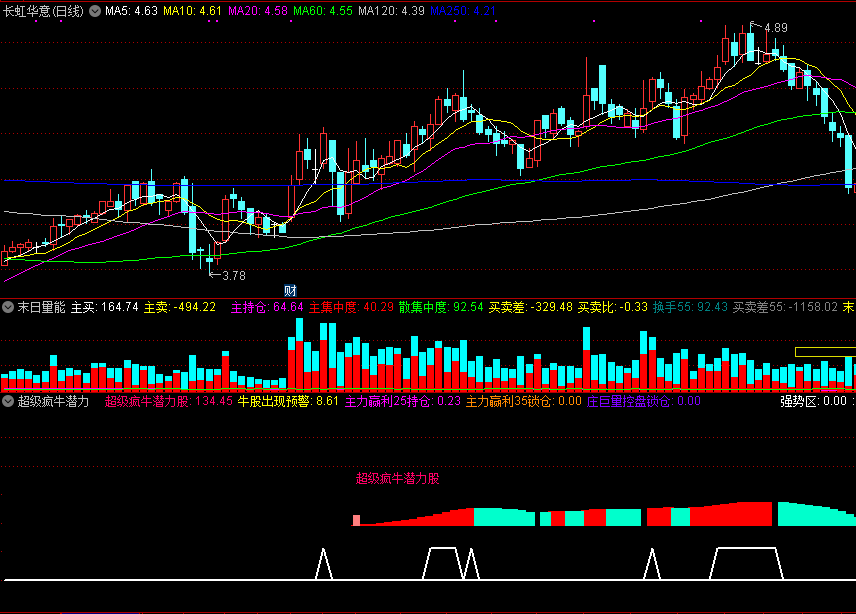
Task: Click the 庄巨量控盘锁仓: 0.00 value
Action: [x=644, y=402]
